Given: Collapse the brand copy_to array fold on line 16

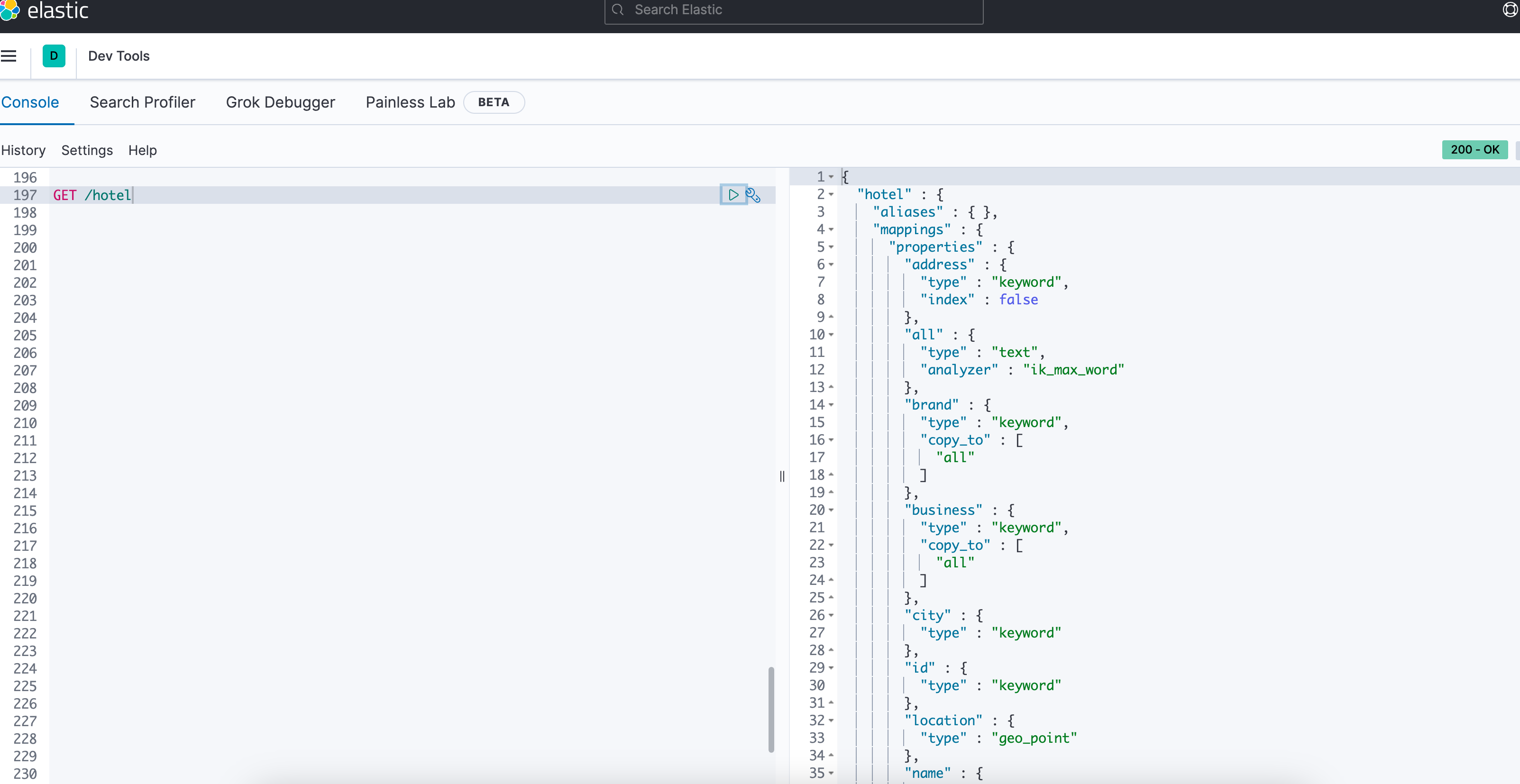Looking at the screenshot, I should [831, 440].
